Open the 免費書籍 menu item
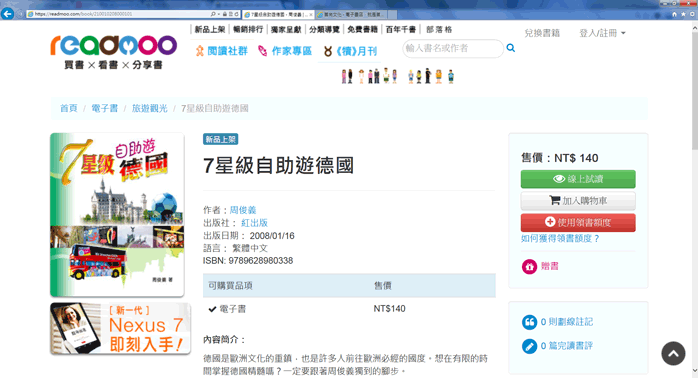The width and height of the screenshot is (698, 378). click(362, 29)
